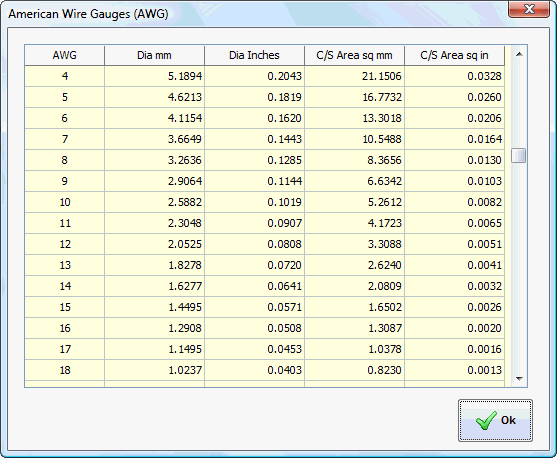Select diameter value 1.8278

155,265
